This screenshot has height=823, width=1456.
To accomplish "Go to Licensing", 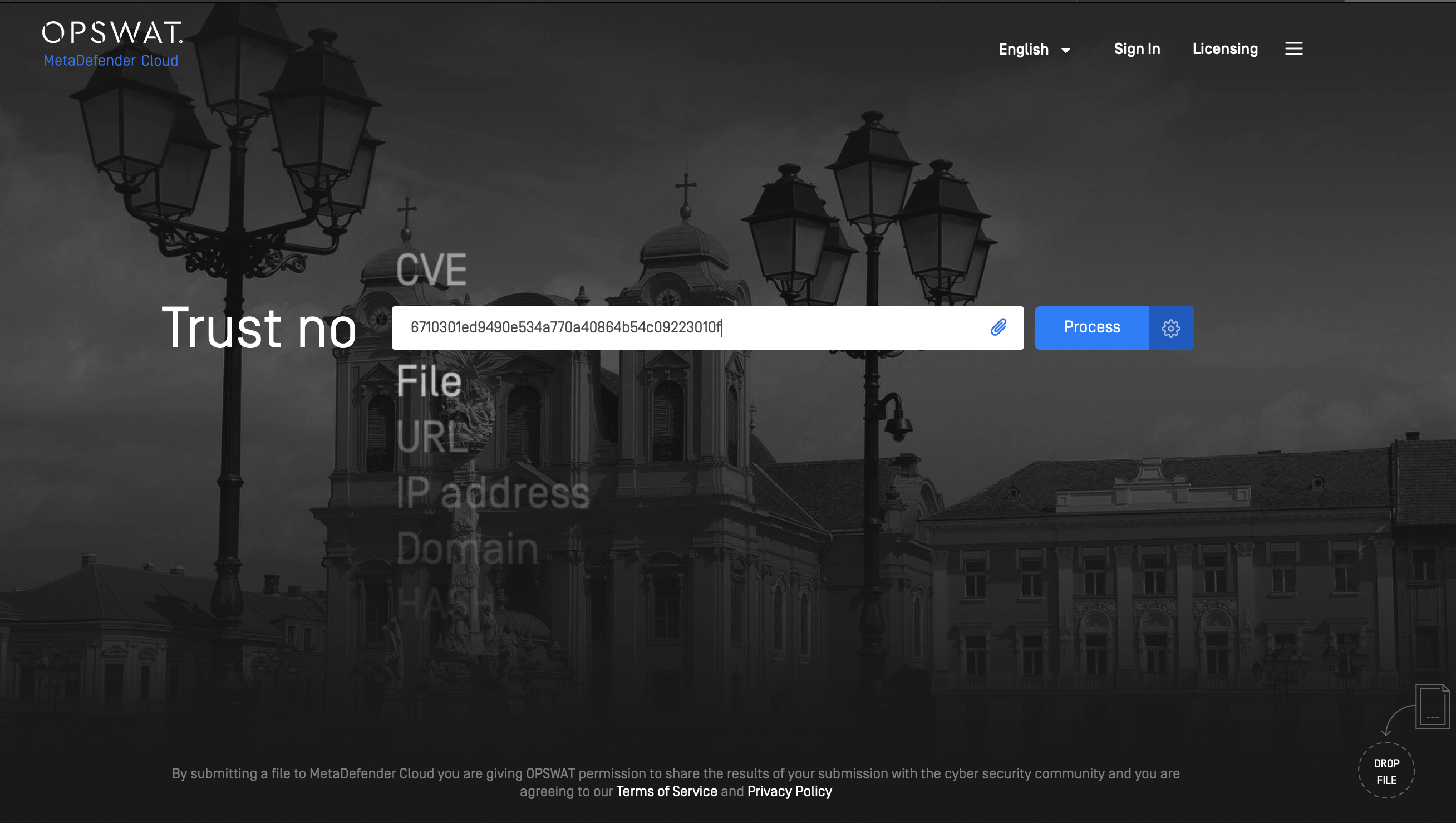I will tap(1225, 49).
